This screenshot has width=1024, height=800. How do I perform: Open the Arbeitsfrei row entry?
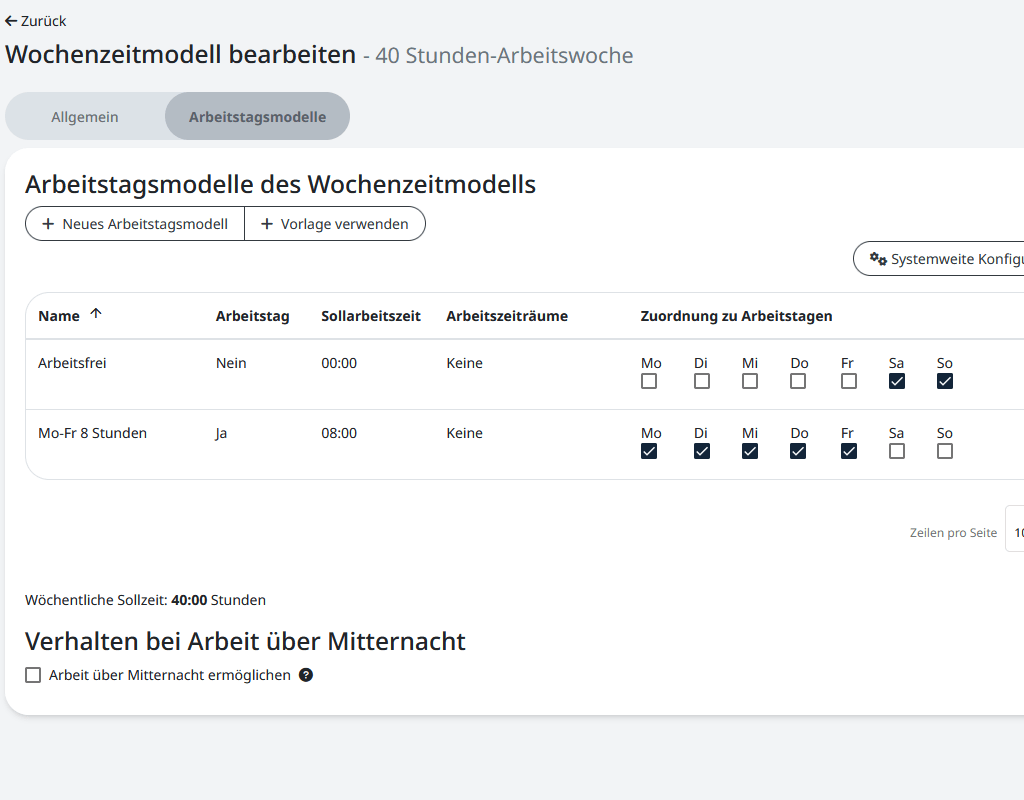pyautogui.click(x=72, y=364)
